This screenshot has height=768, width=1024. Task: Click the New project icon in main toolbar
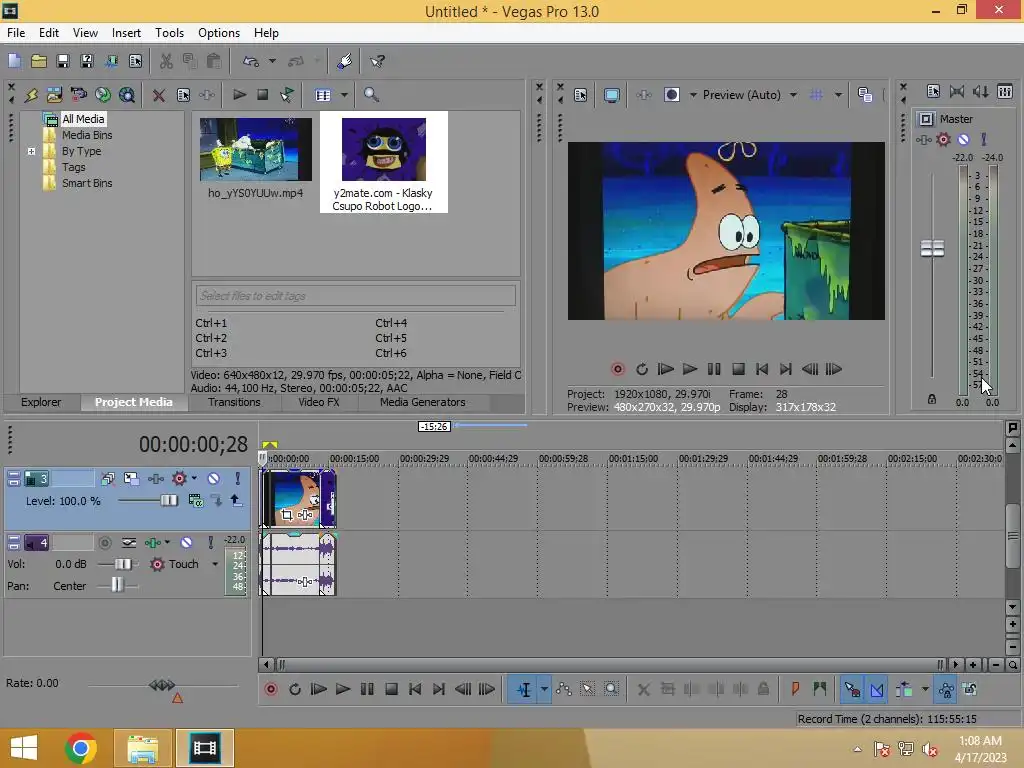tap(14, 61)
